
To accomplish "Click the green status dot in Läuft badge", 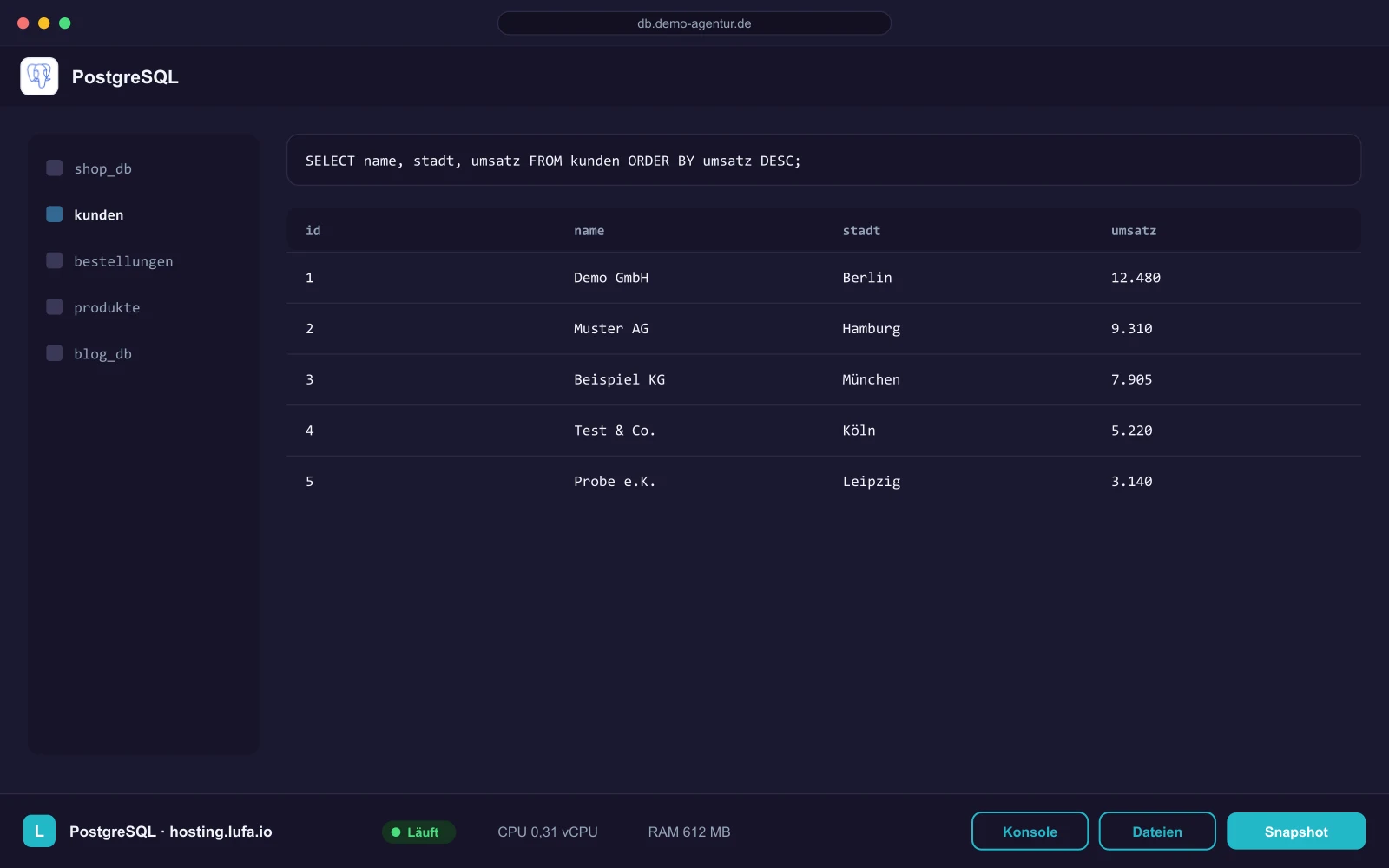I will pyautogui.click(x=396, y=832).
